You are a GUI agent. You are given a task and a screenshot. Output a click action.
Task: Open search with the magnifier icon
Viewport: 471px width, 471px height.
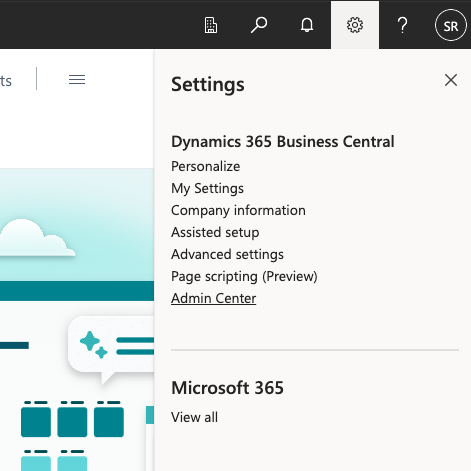tap(259, 25)
